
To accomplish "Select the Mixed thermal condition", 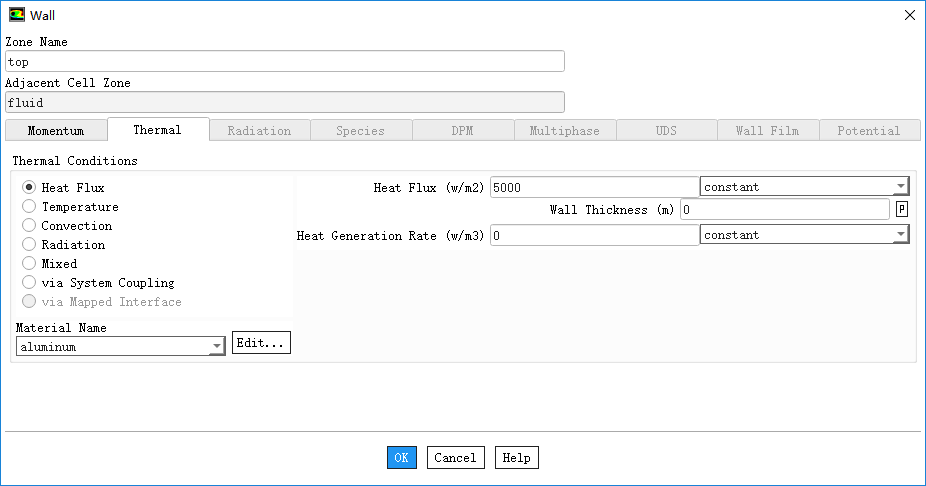I will coord(29,264).
